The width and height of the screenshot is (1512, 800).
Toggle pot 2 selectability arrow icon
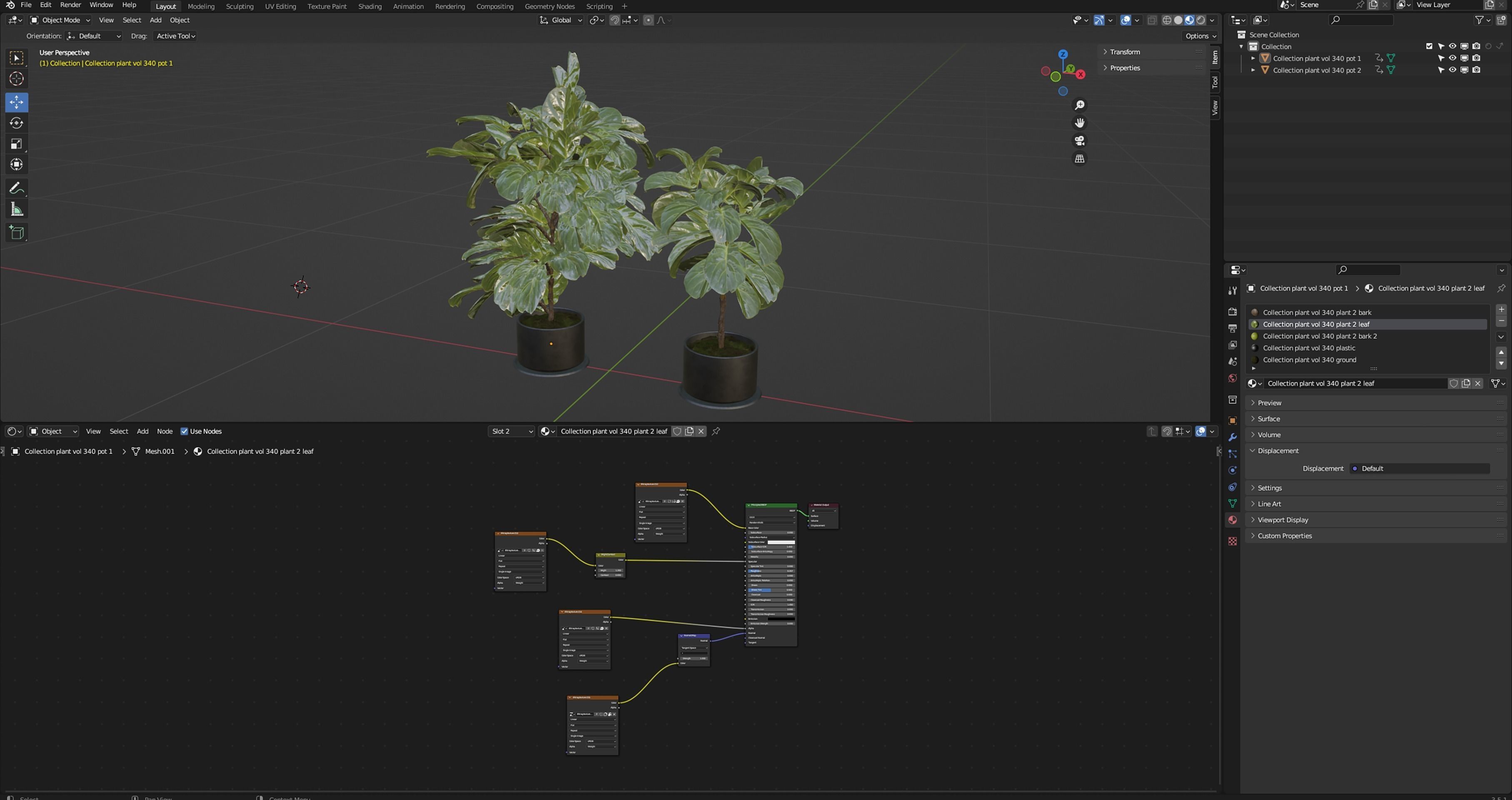1441,70
